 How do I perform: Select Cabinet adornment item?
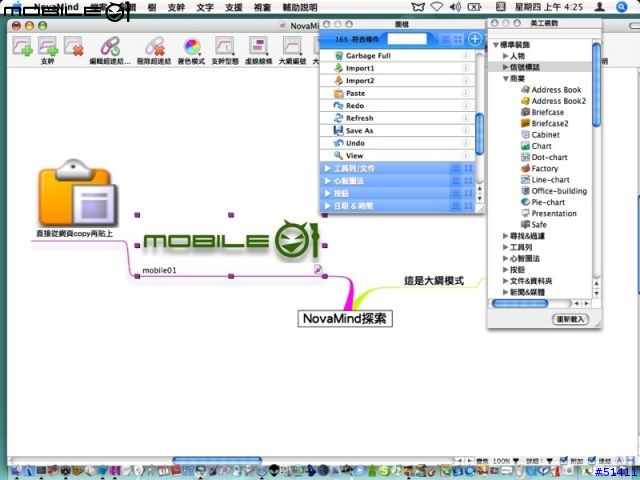tap(540, 135)
